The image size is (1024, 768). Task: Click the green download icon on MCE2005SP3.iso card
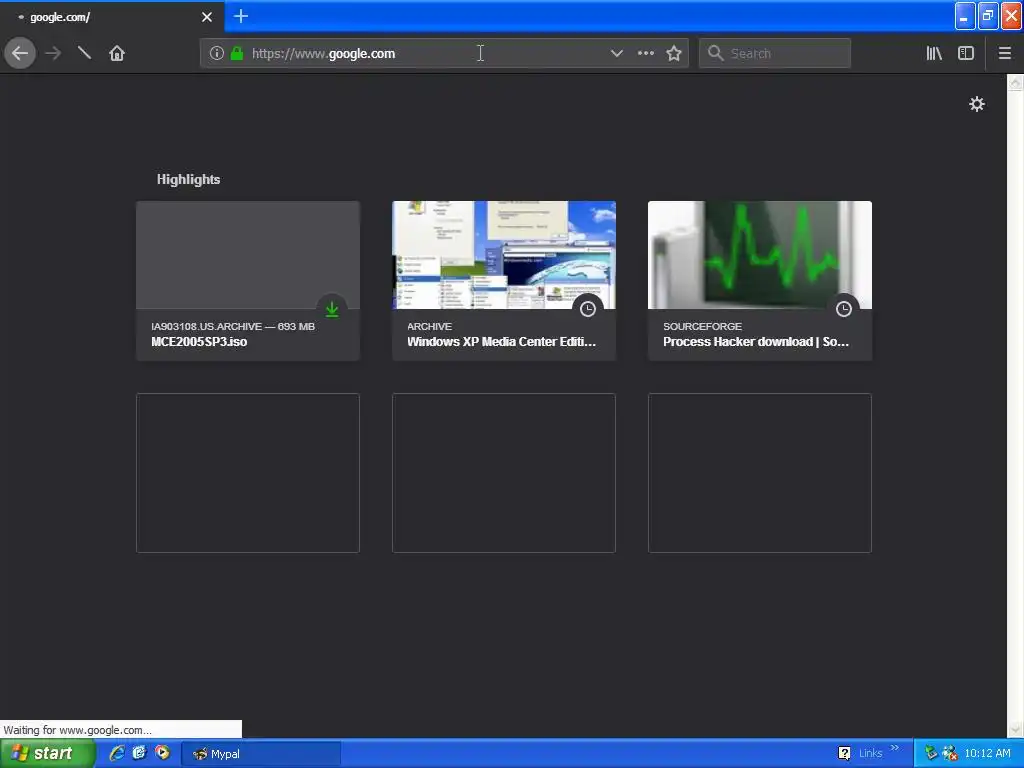(x=332, y=309)
